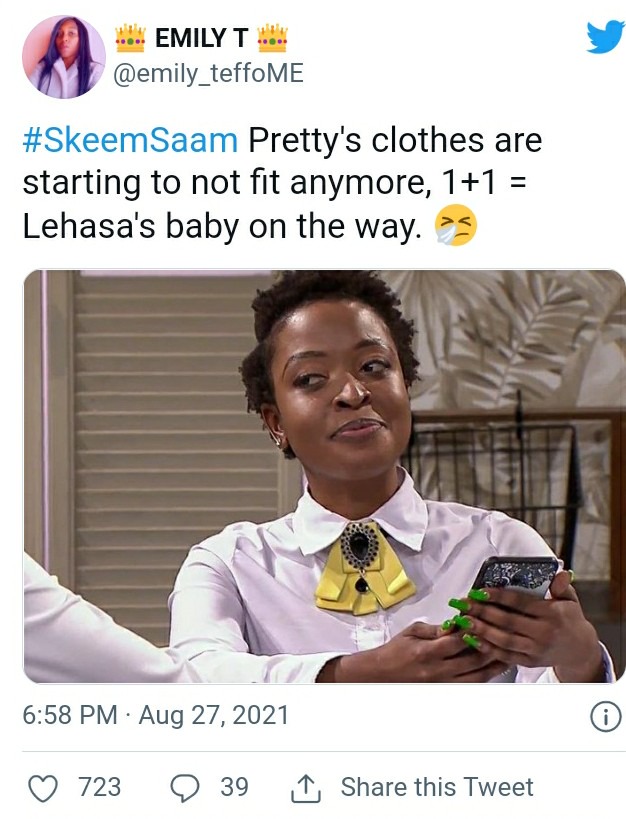
Task: Open the @emily_teffoME handle
Action: point(208,73)
